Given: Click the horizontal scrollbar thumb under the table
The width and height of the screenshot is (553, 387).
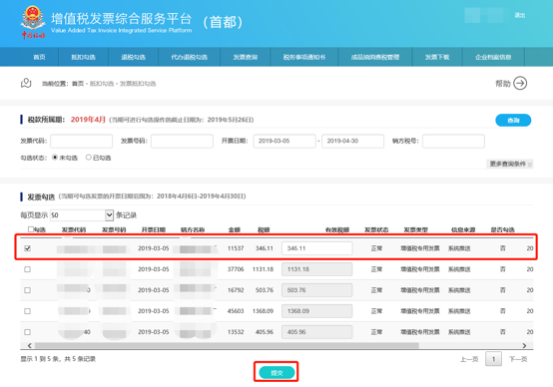Looking at the screenshot, I should coord(226,345).
